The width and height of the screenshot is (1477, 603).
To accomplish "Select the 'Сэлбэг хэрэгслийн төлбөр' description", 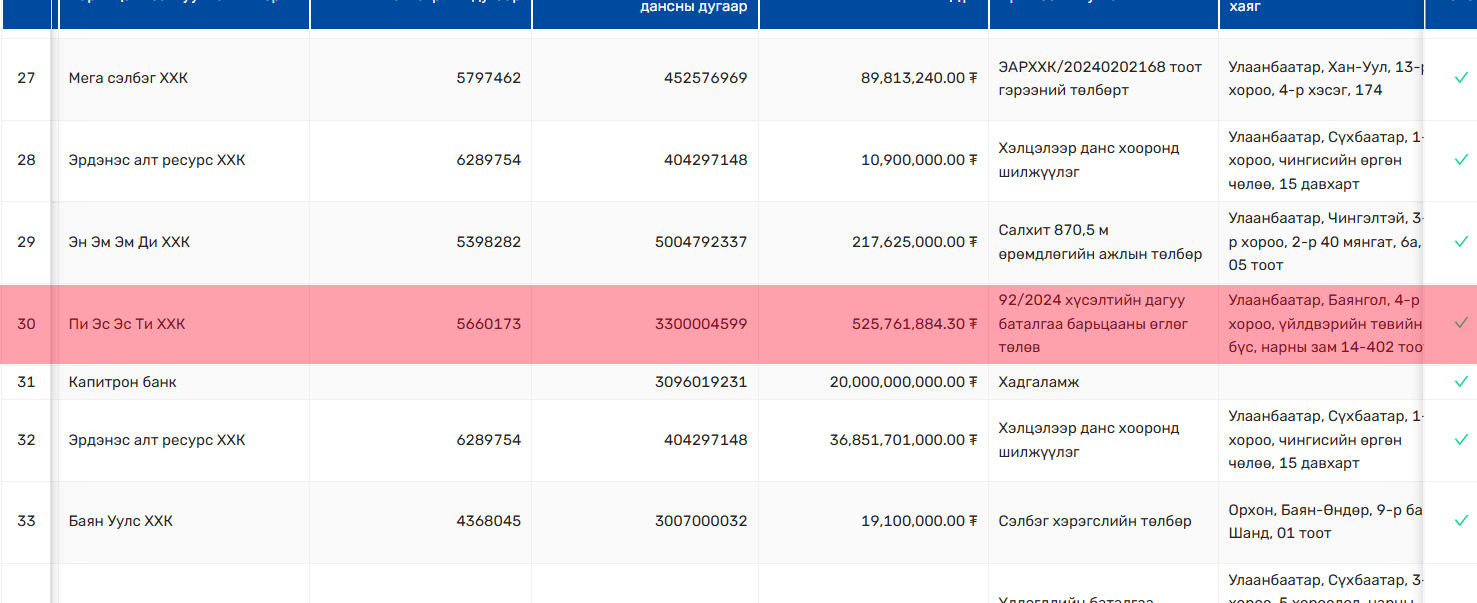I will (x=1095, y=521).
